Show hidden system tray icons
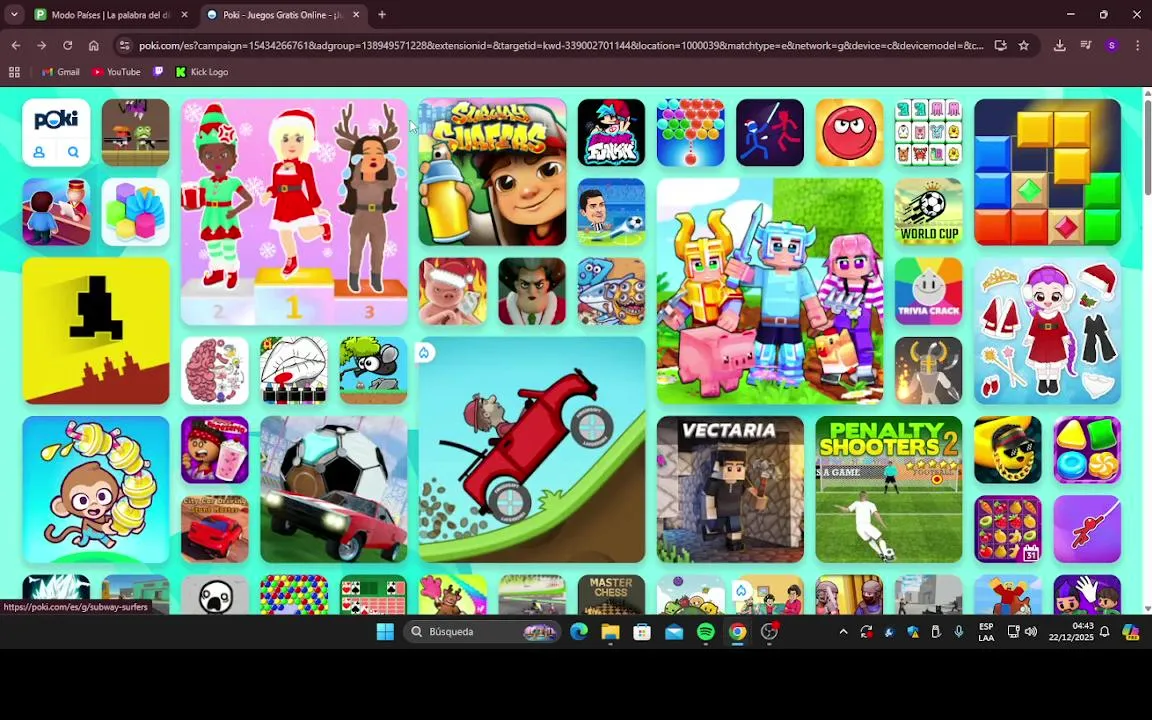The height and width of the screenshot is (720, 1152). pyautogui.click(x=843, y=632)
